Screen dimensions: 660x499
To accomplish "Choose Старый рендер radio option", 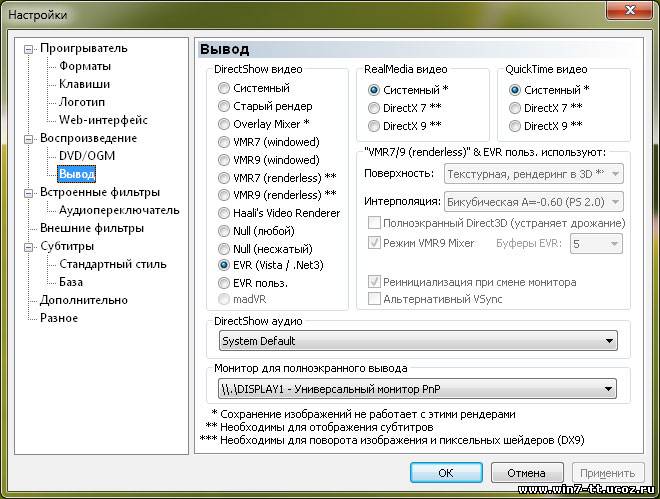I will tap(224, 106).
